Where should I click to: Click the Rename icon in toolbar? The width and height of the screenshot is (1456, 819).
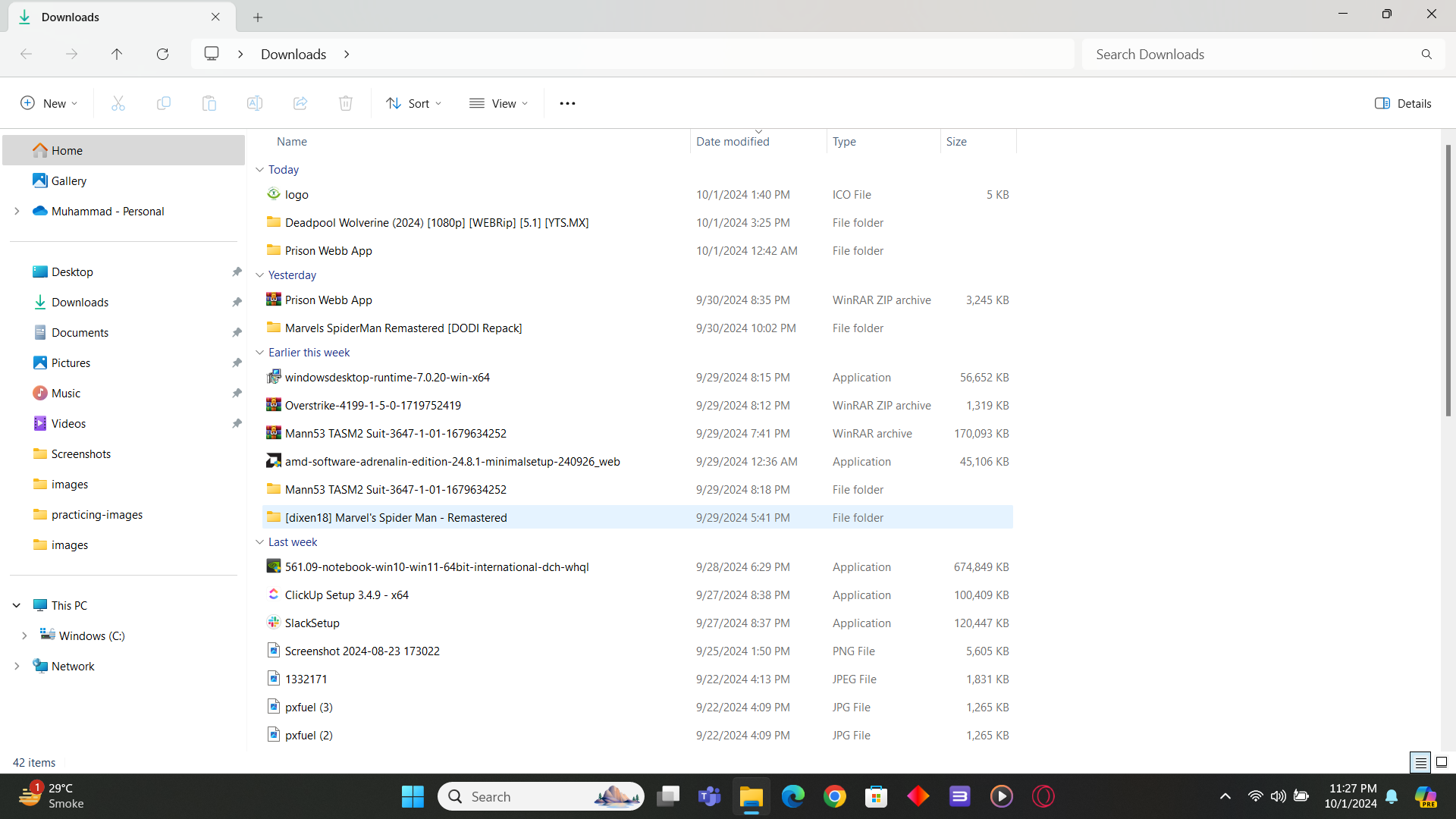255,104
